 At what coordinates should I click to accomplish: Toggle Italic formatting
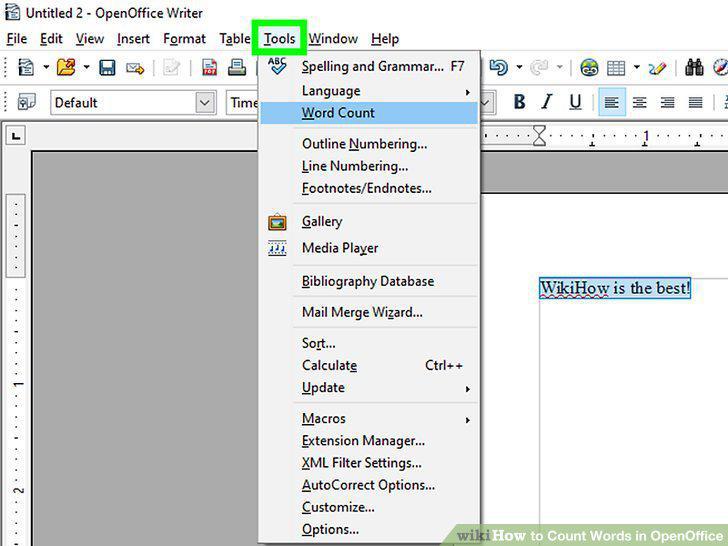click(547, 102)
